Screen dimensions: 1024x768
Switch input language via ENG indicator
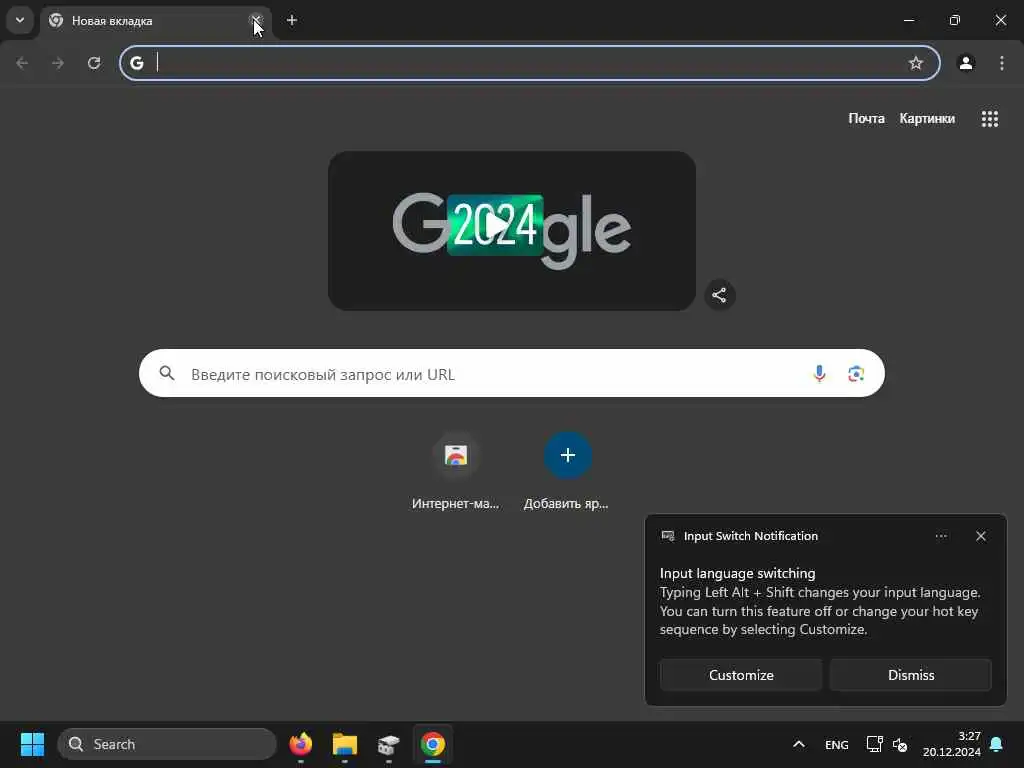click(837, 744)
